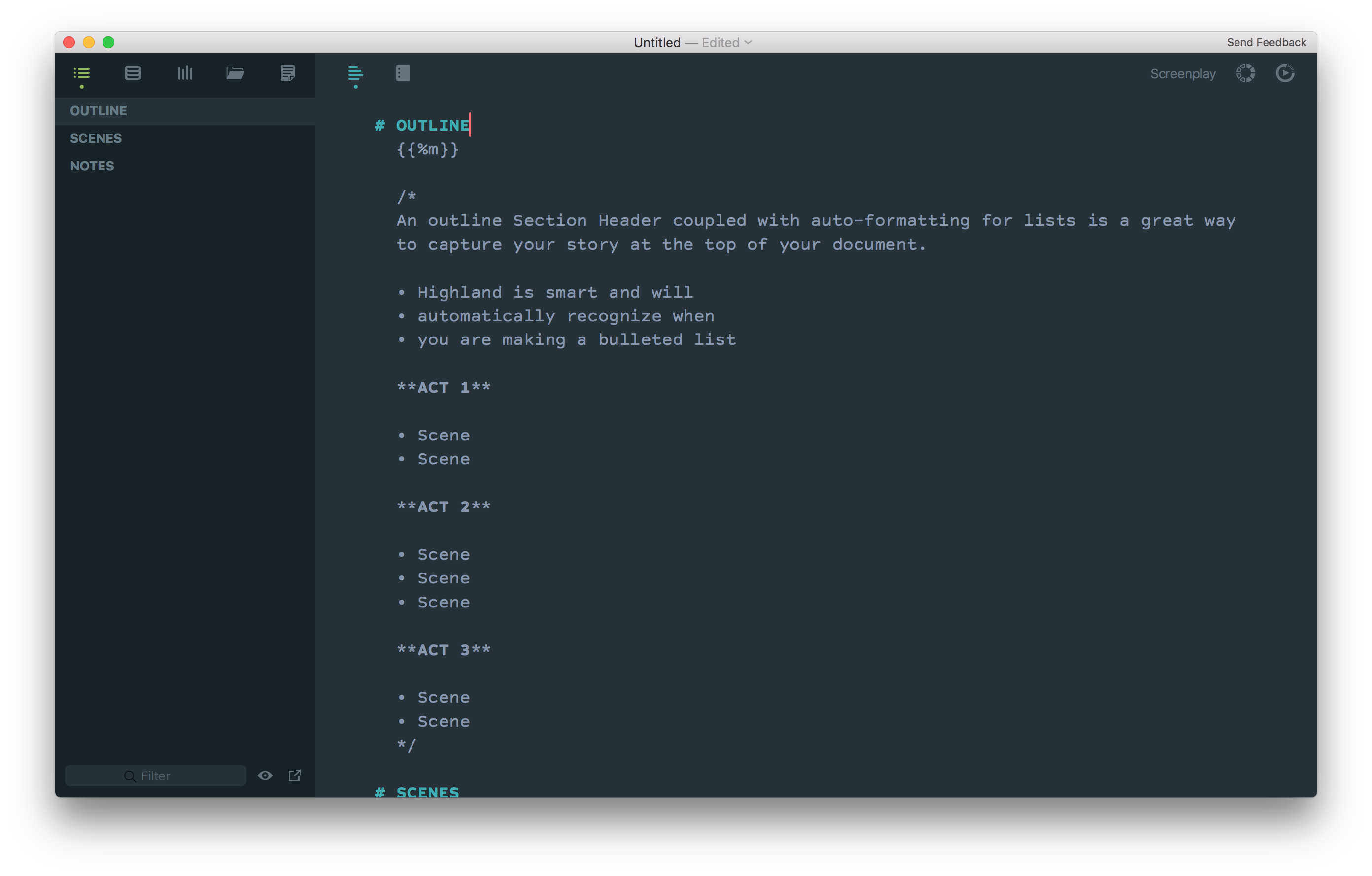Open the Assets folder icon
Screen dimensions: 1372x876
pyautogui.click(x=235, y=73)
